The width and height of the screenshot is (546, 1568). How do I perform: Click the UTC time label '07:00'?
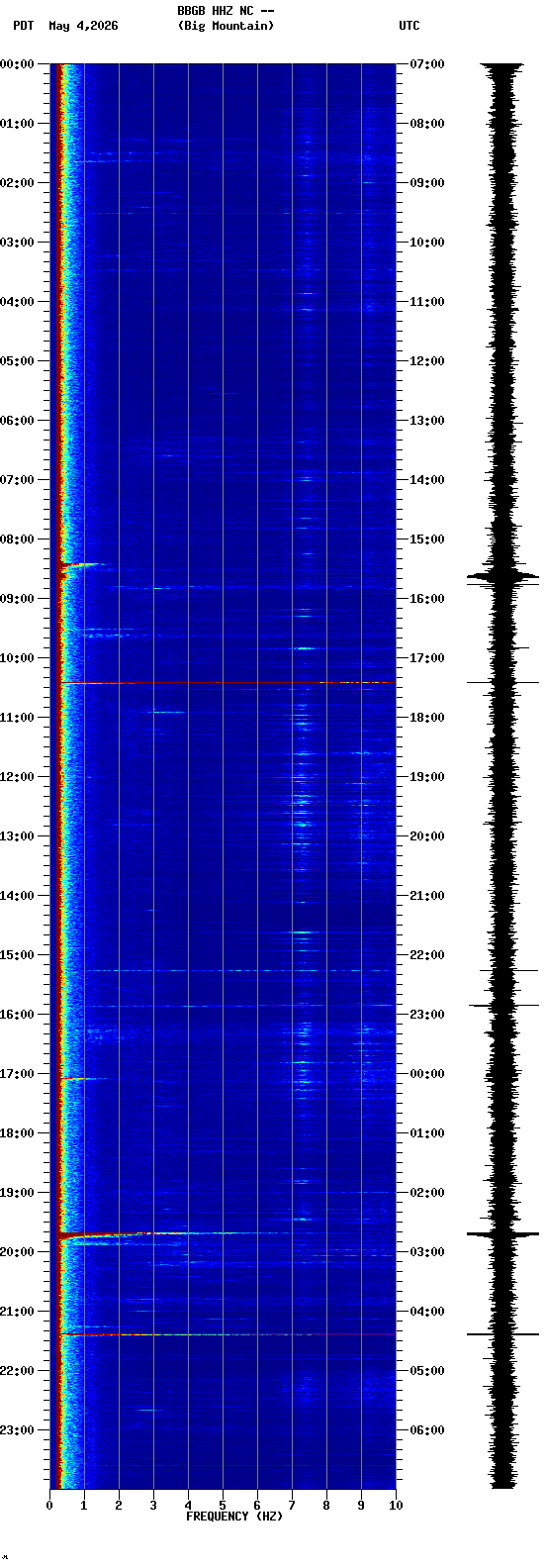coord(427,64)
